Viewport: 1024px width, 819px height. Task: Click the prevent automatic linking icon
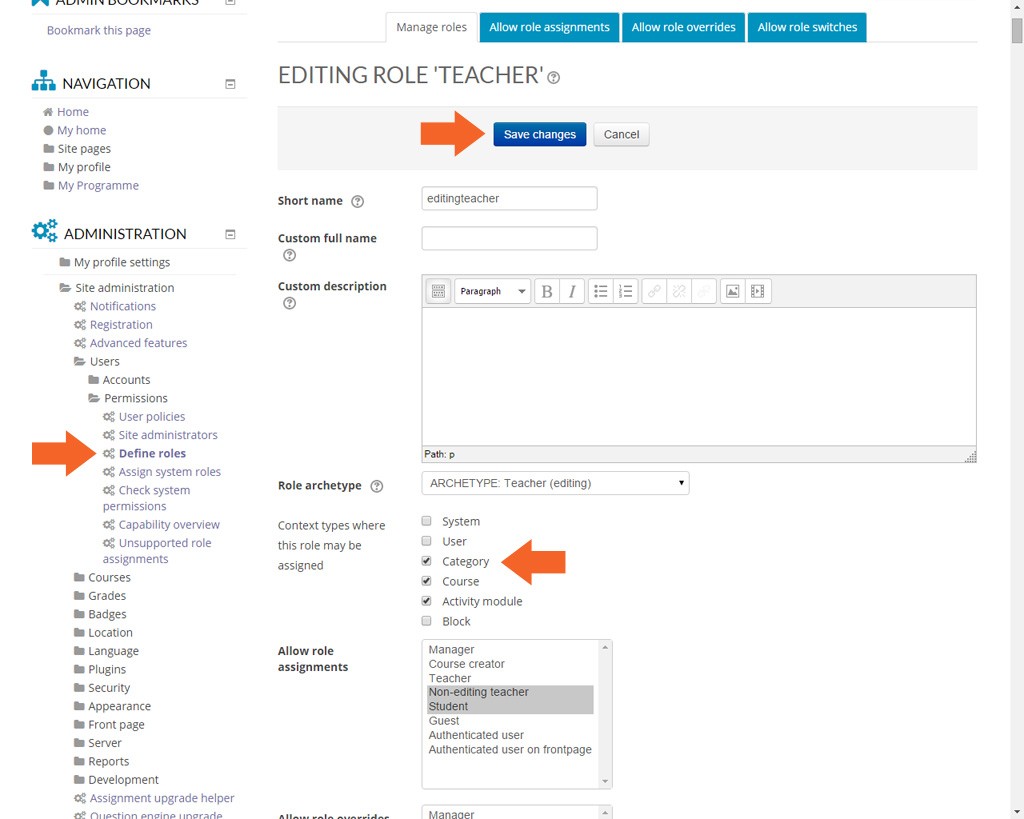coord(703,291)
